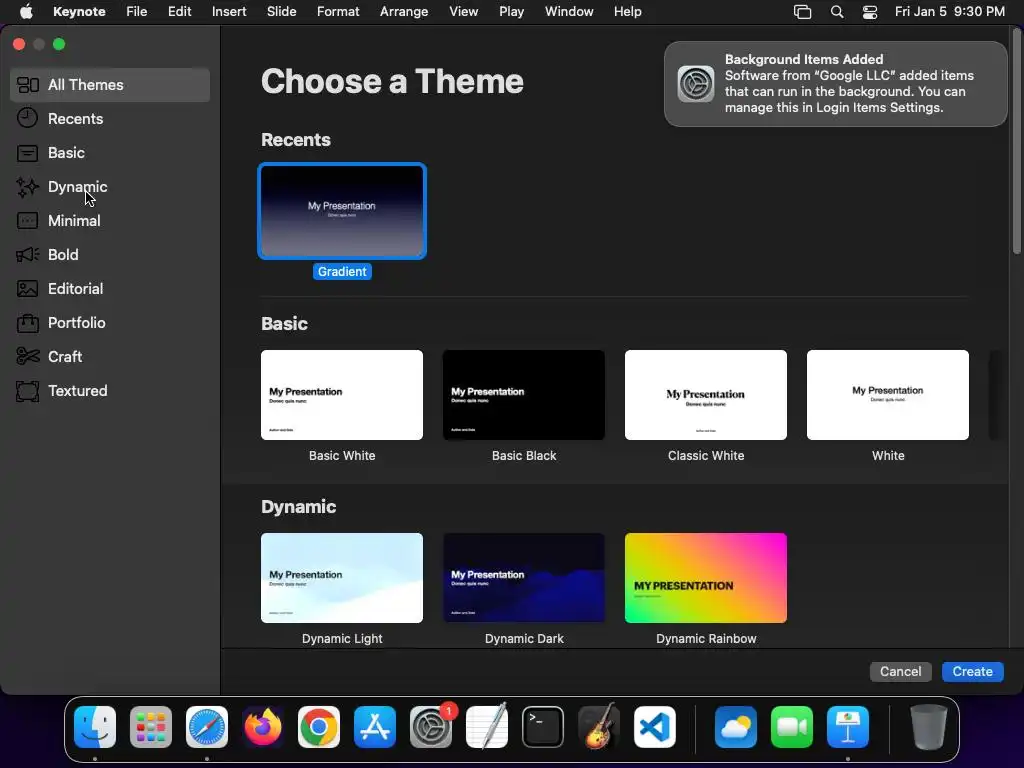
Task: Click the Craft scissors icon
Action: coord(27,357)
